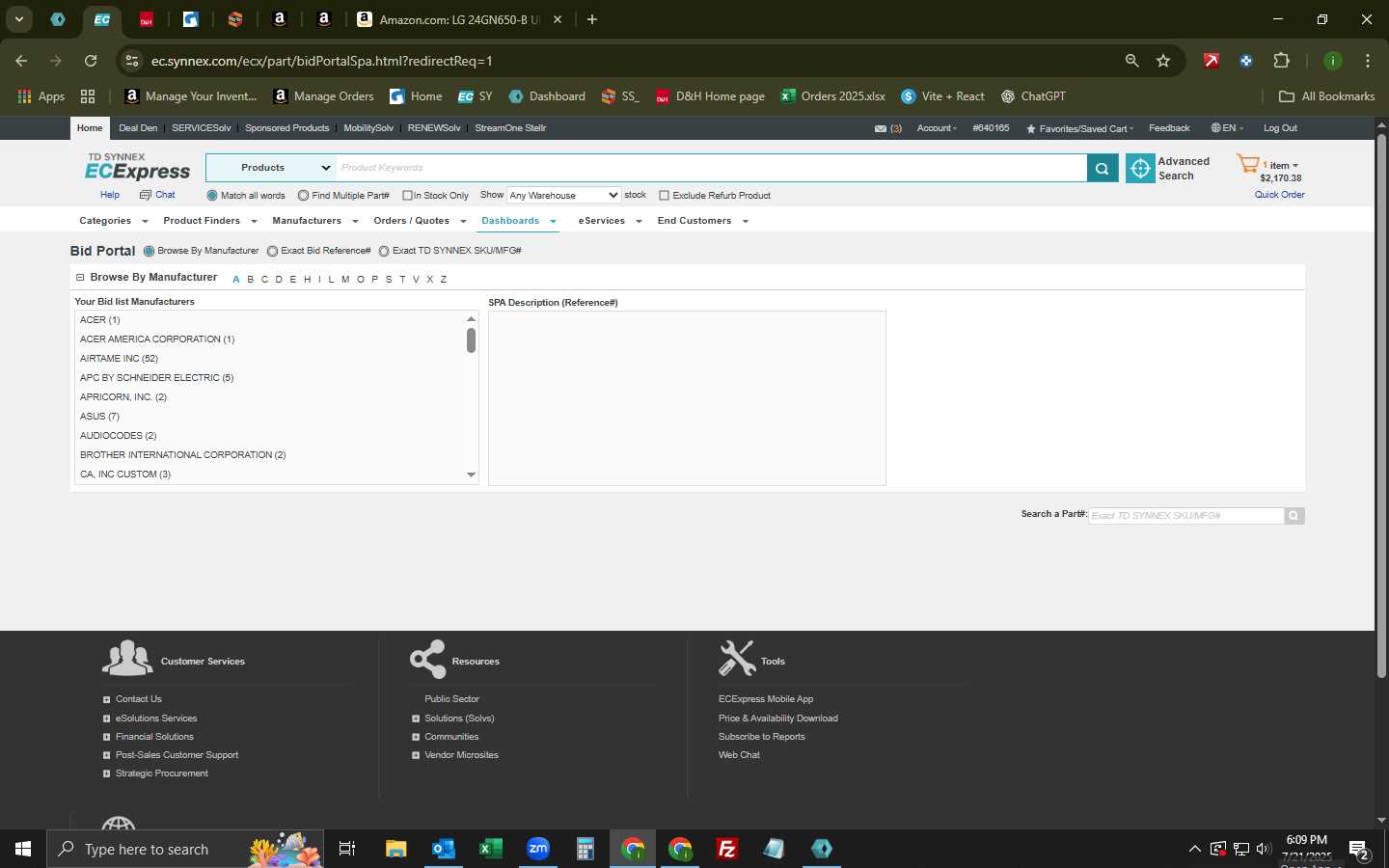This screenshot has width=1389, height=868.
Task: Open File Explorer from the taskbar
Action: [395, 849]
